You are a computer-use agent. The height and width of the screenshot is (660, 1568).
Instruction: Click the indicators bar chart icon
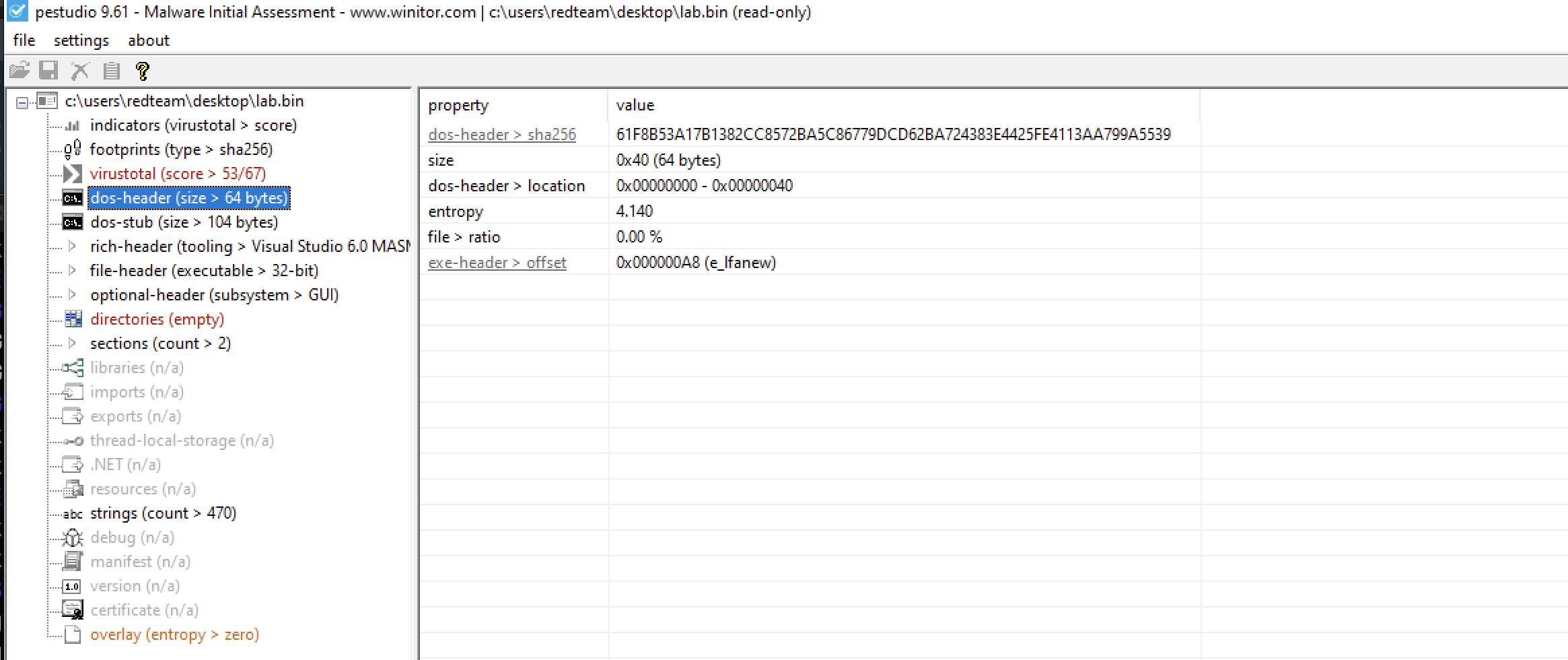[x=73, y=125]
